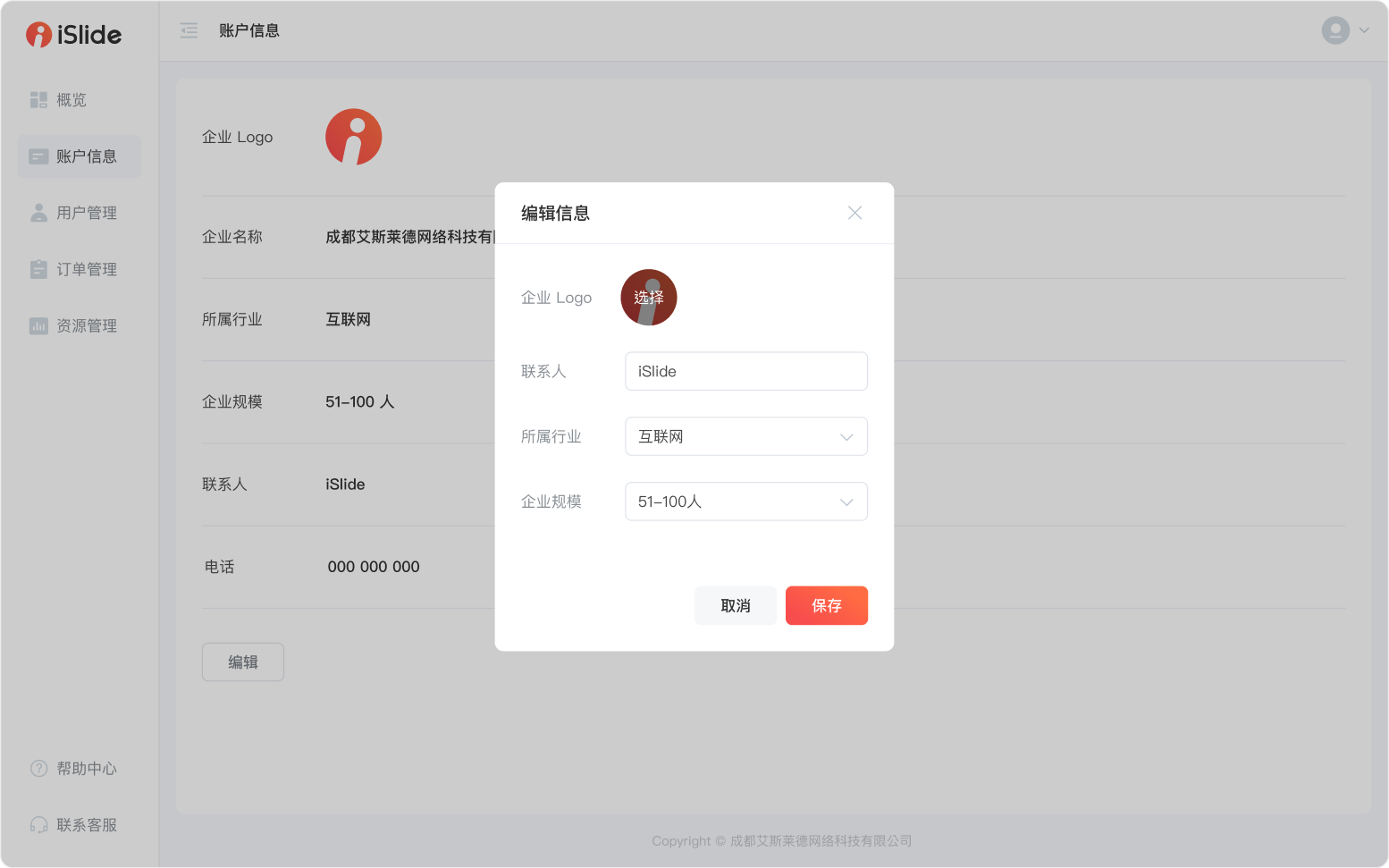The height and width of the screenshot is (868, 1389).
Task: Click the 编辑 button on the page
Action: [x=242, y=662]
